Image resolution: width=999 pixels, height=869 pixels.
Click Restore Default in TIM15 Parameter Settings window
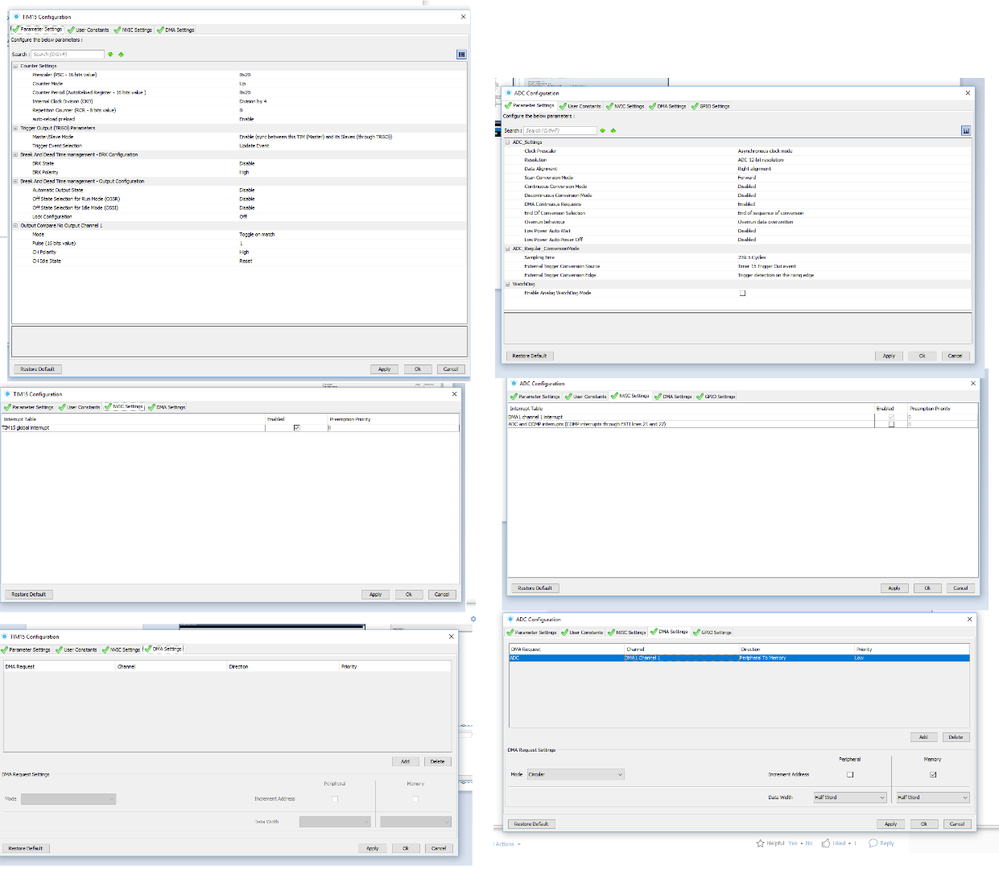pos(38,370)
